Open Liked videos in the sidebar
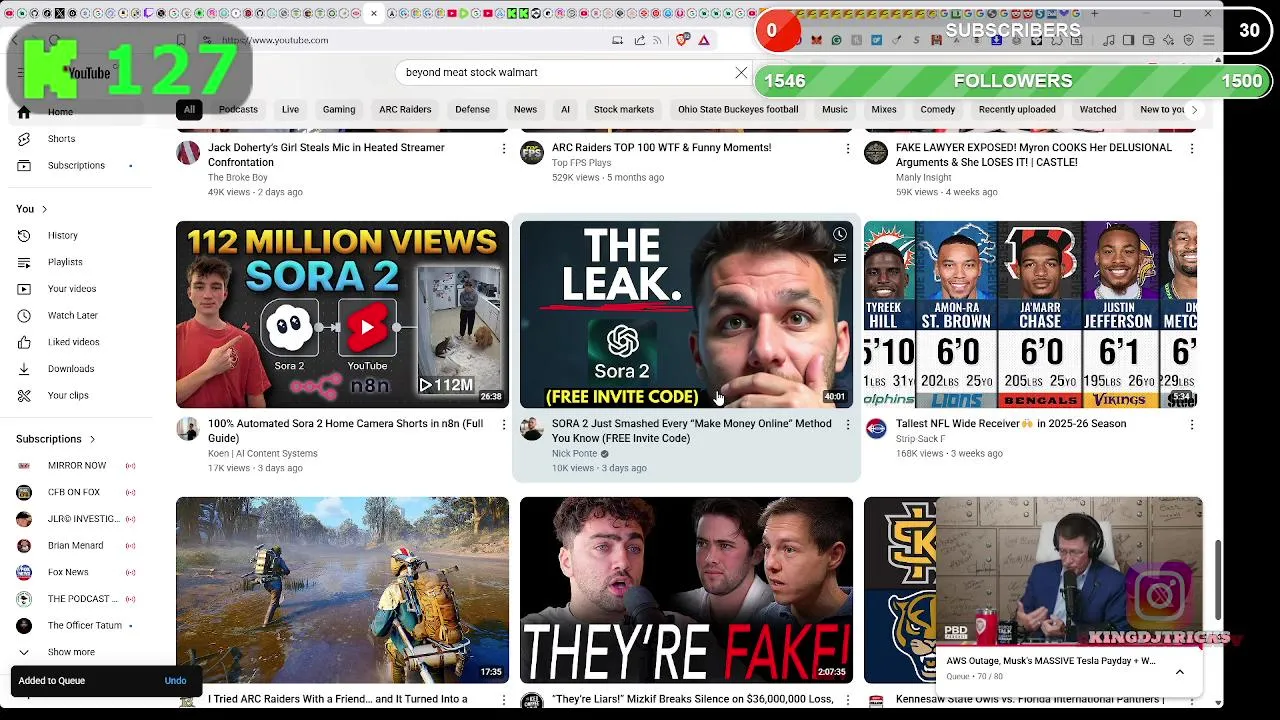The width and height of the screenshot is (1280, 720). tap(74, 342)
